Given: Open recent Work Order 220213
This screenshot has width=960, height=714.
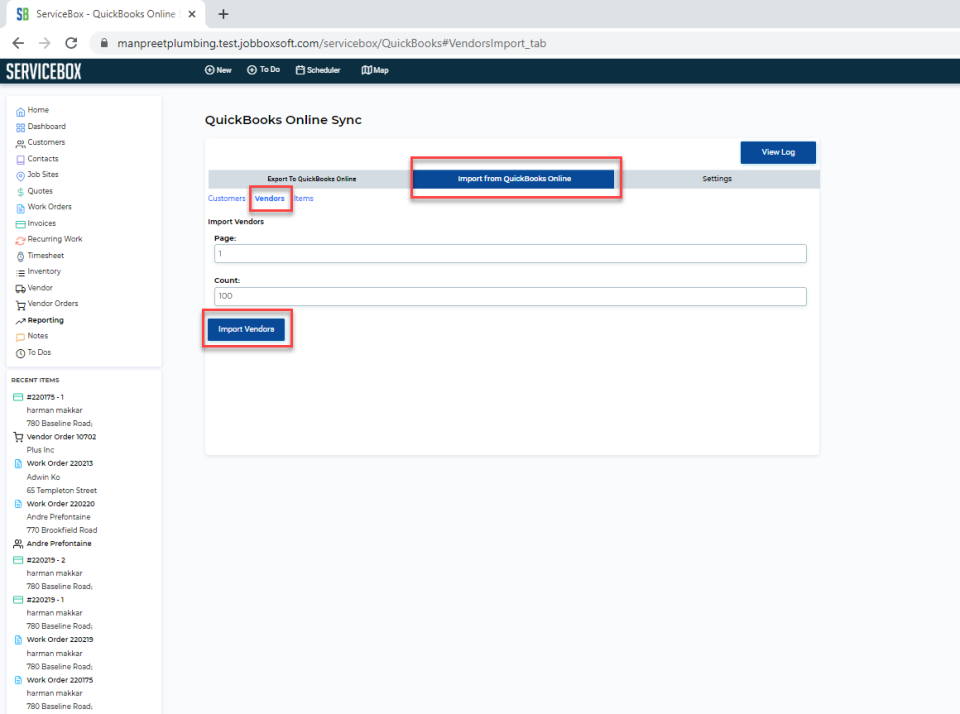Looking at the screenshot, I should (59, 464).
